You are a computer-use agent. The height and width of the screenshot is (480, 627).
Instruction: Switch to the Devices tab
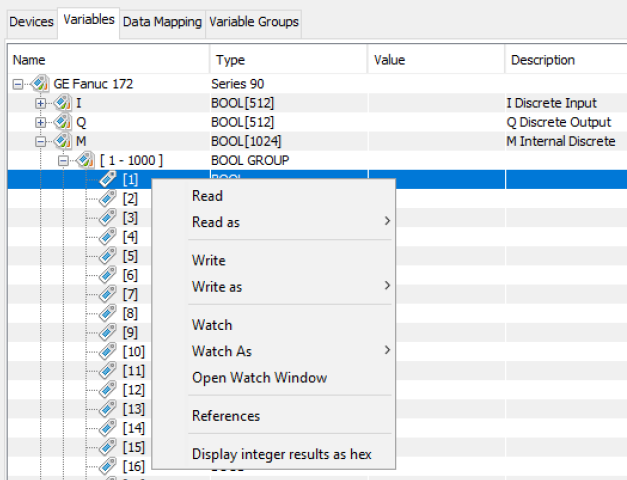31,22
